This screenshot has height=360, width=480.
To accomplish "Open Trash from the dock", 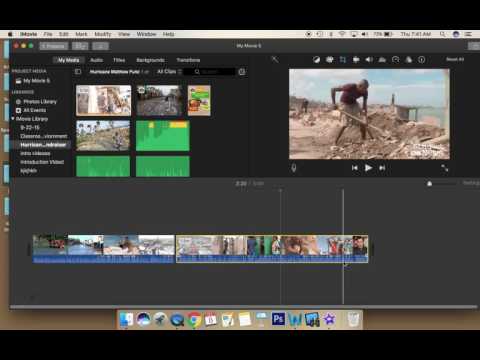I will (353, 320).
